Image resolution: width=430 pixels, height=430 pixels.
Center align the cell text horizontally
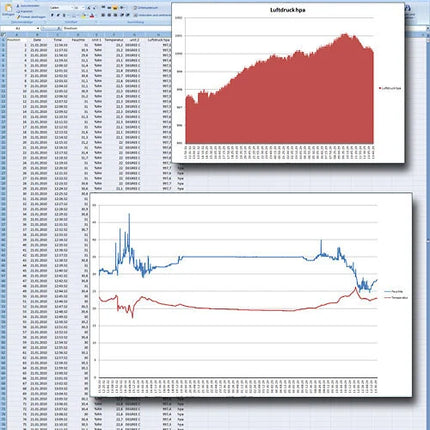pyautogui.click(x=109, y=15)
